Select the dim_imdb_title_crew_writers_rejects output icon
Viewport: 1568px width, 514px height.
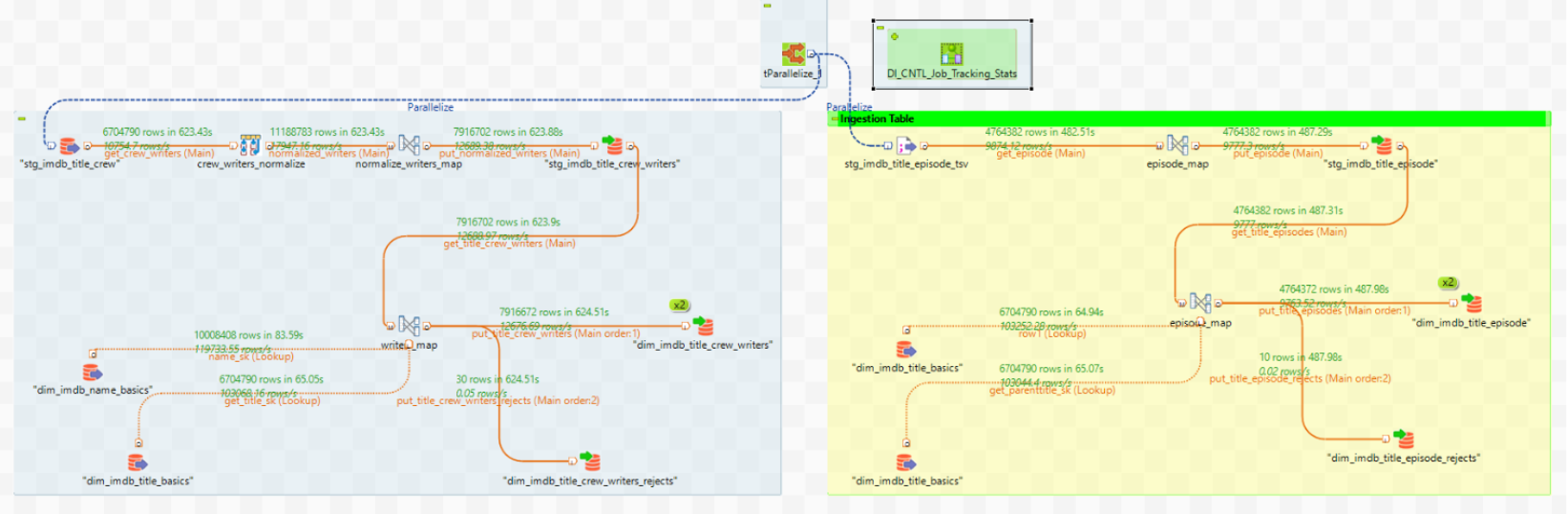point(591,461)
